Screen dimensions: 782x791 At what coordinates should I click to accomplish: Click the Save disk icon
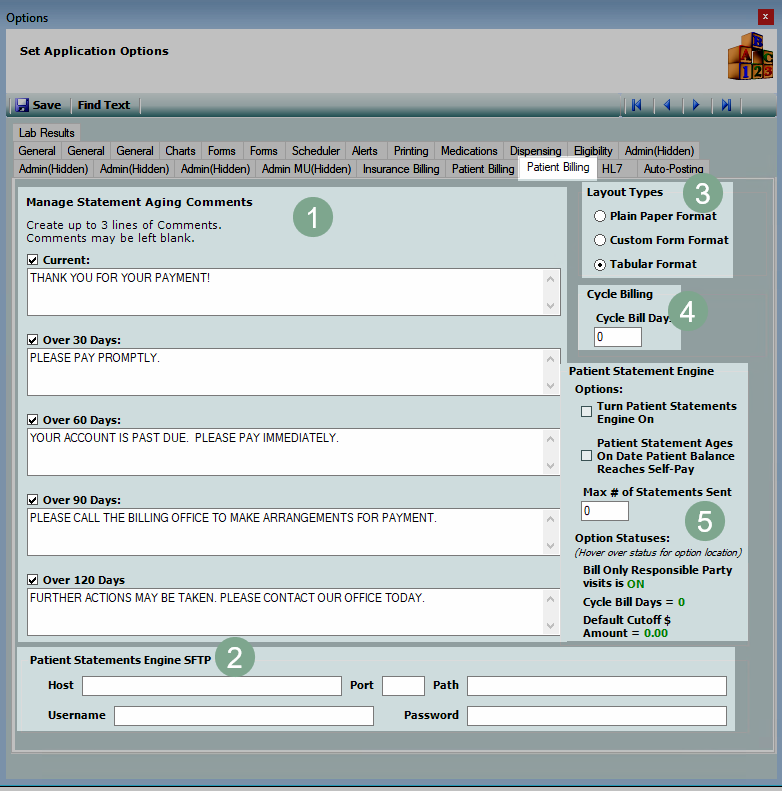[22, 105]
